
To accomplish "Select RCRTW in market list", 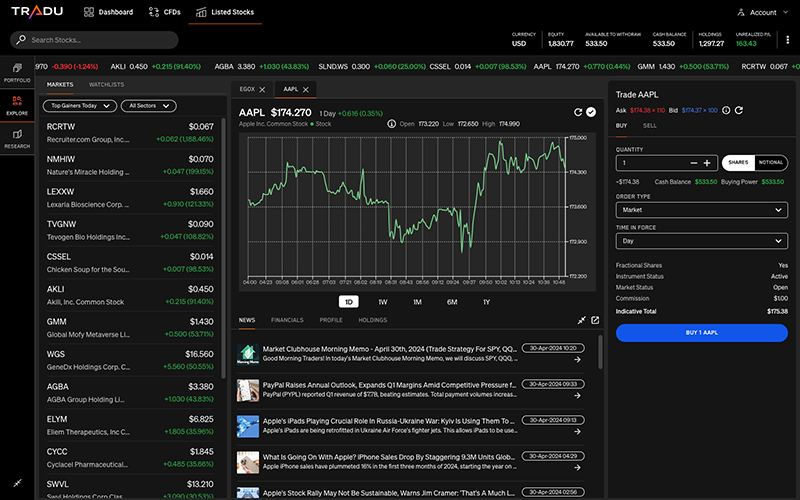I will point(130,133).
